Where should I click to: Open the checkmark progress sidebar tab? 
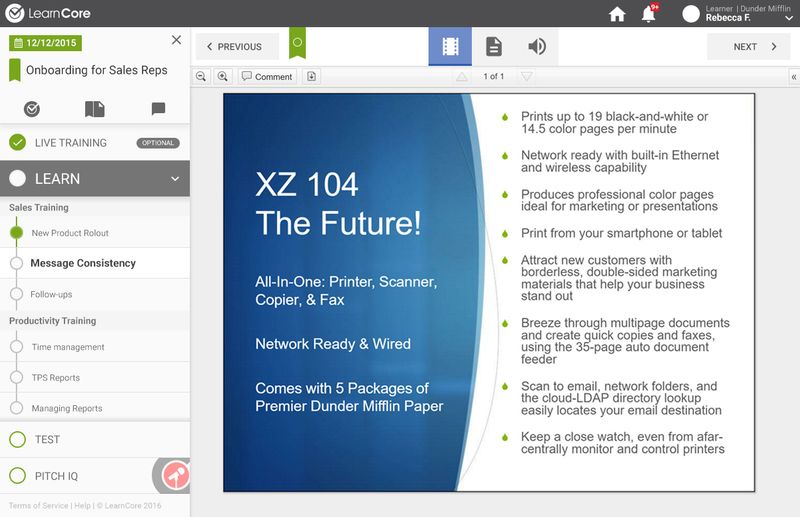click(x=32, y=109)
